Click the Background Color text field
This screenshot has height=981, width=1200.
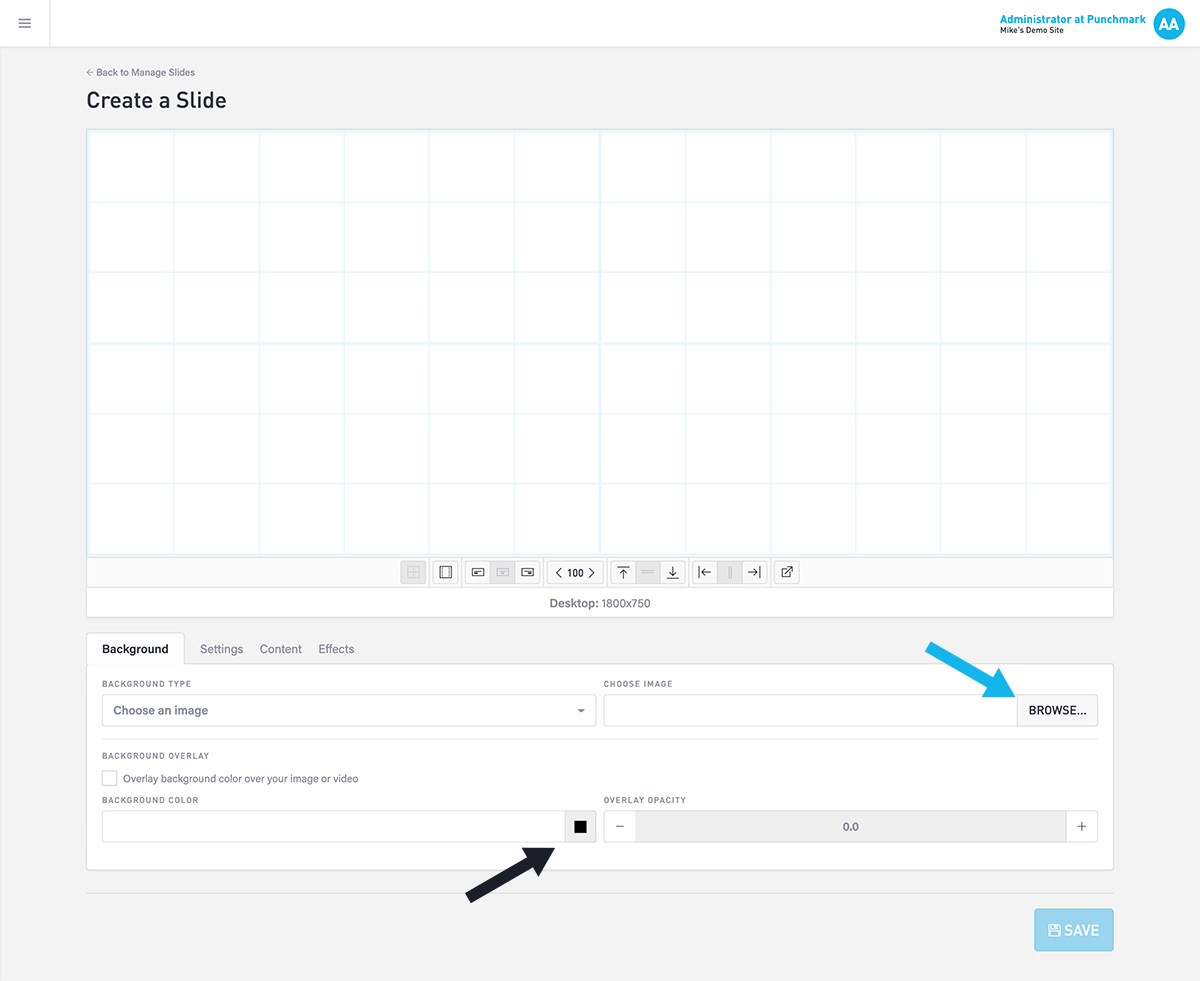click(333, 827)
